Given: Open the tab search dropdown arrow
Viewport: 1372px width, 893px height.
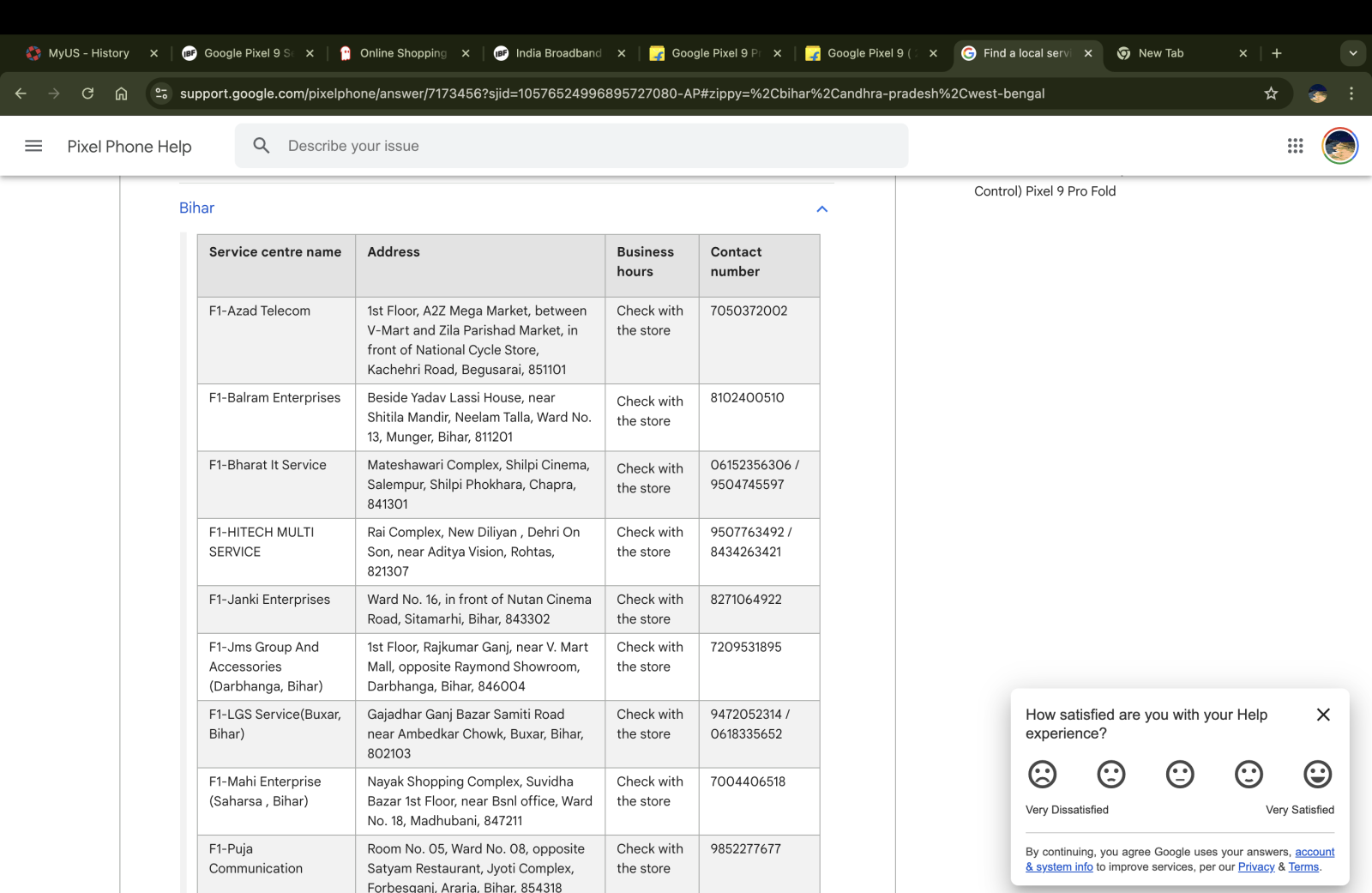Looking at the screenshot, I should coord(1352,53).
